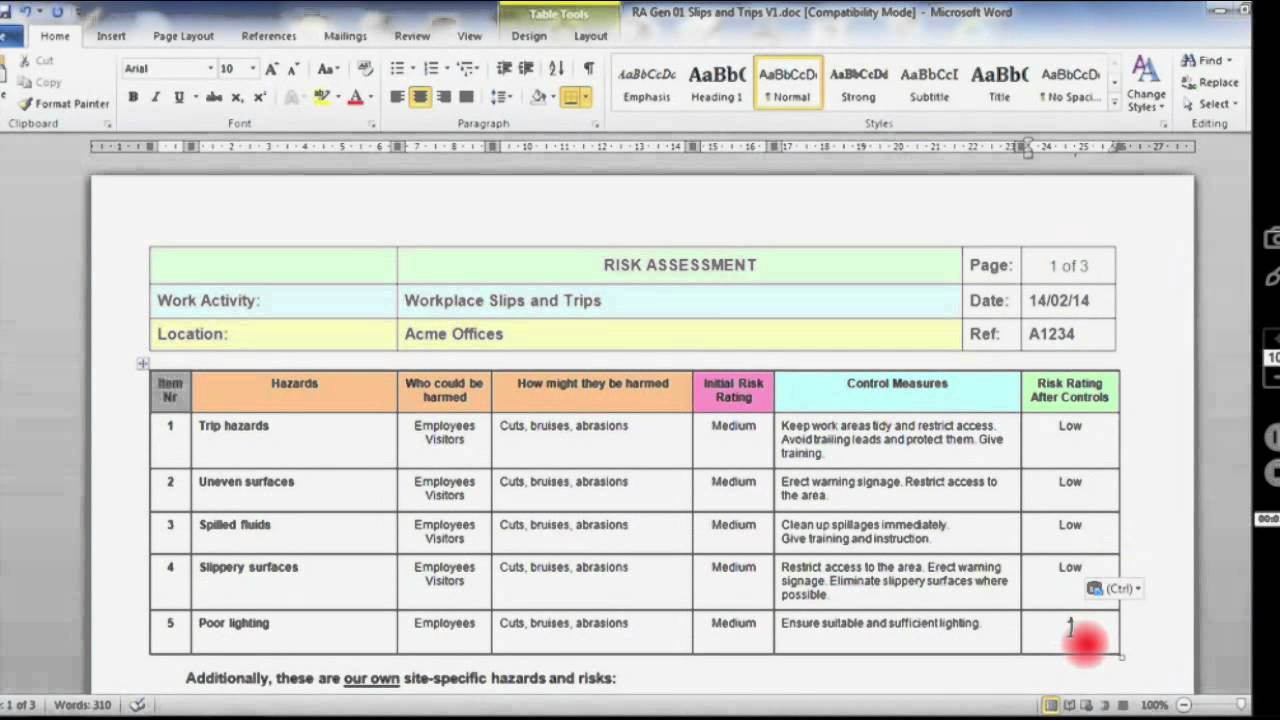The width and height of the screenshot is (1280, 720).
Task: Open the Table Tools Design tab
Action: 529,36
